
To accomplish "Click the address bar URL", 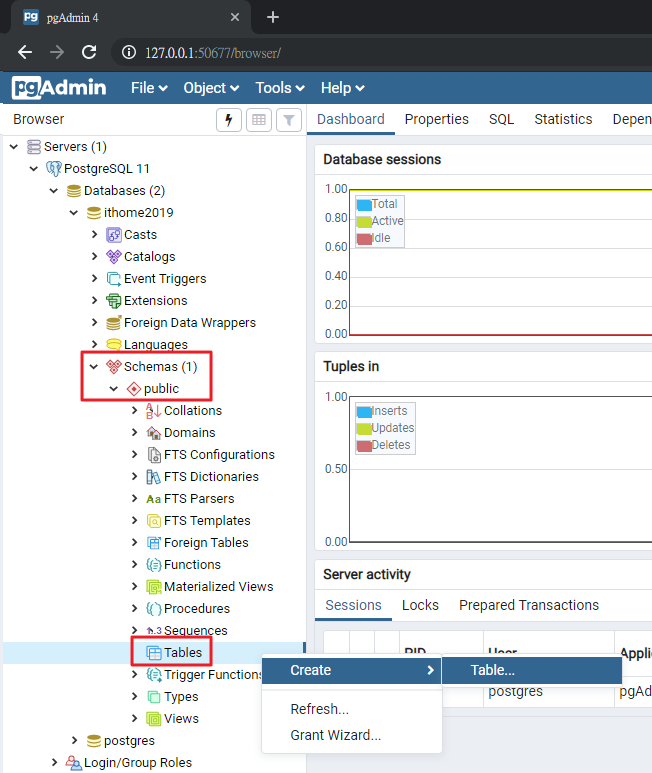I will point(213,53).
